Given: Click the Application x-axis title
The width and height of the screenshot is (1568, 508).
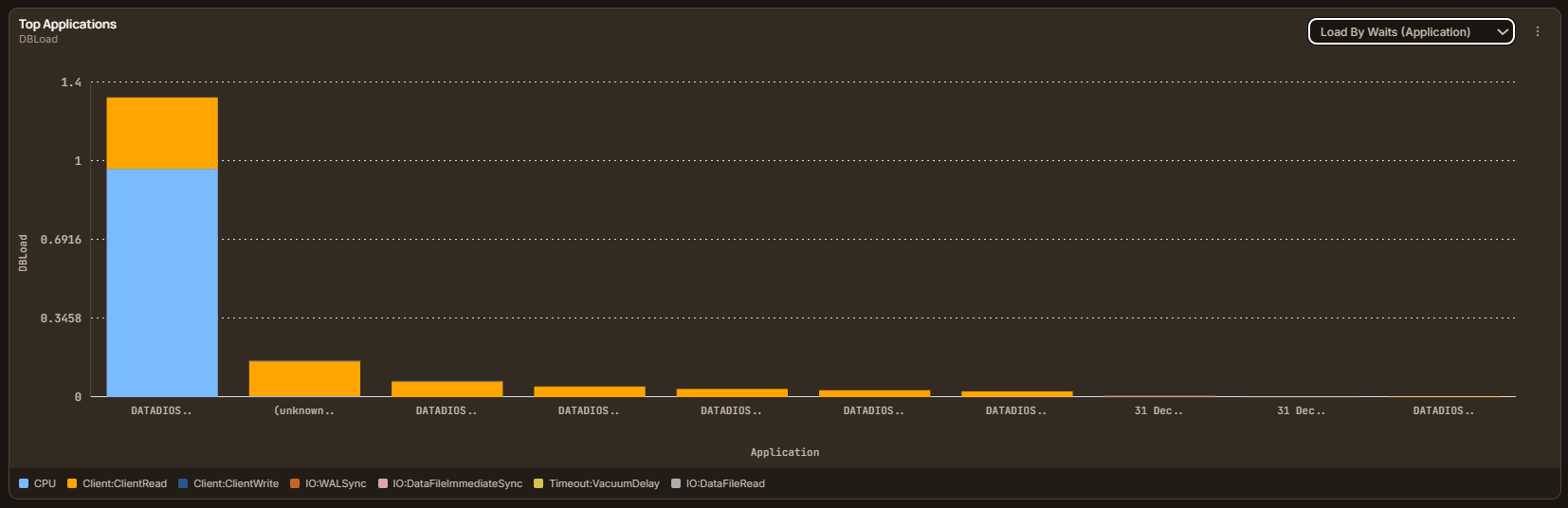Looking at the screenshot, I should 785,452.
